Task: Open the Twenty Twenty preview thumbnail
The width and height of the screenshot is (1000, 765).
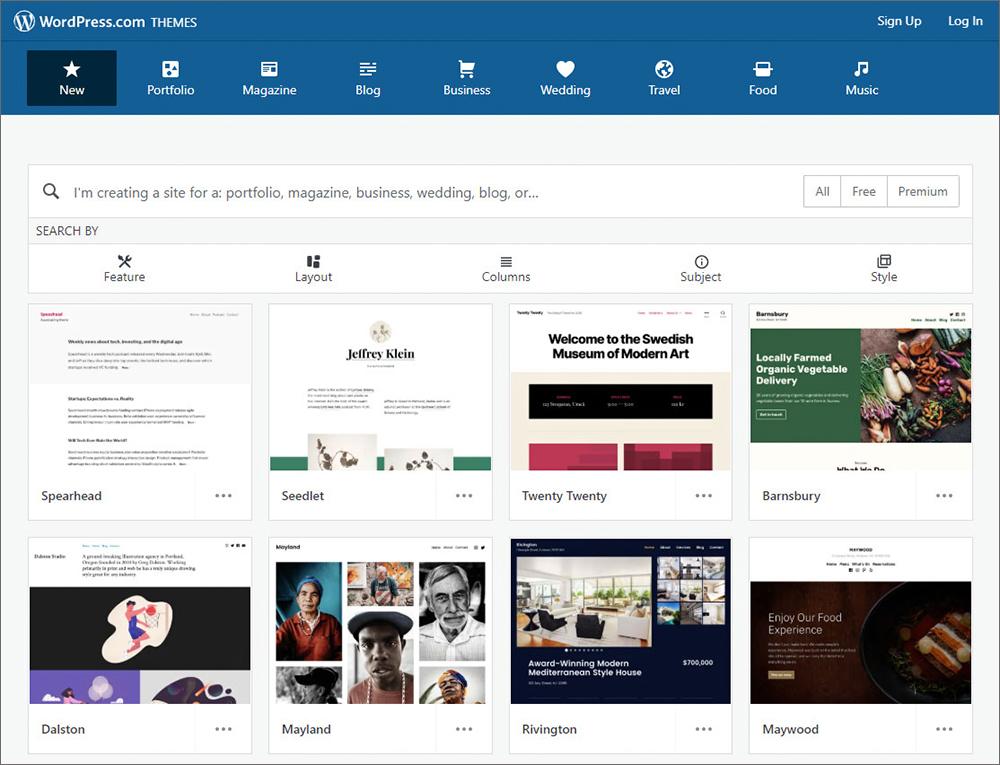Action: point(621,388)
